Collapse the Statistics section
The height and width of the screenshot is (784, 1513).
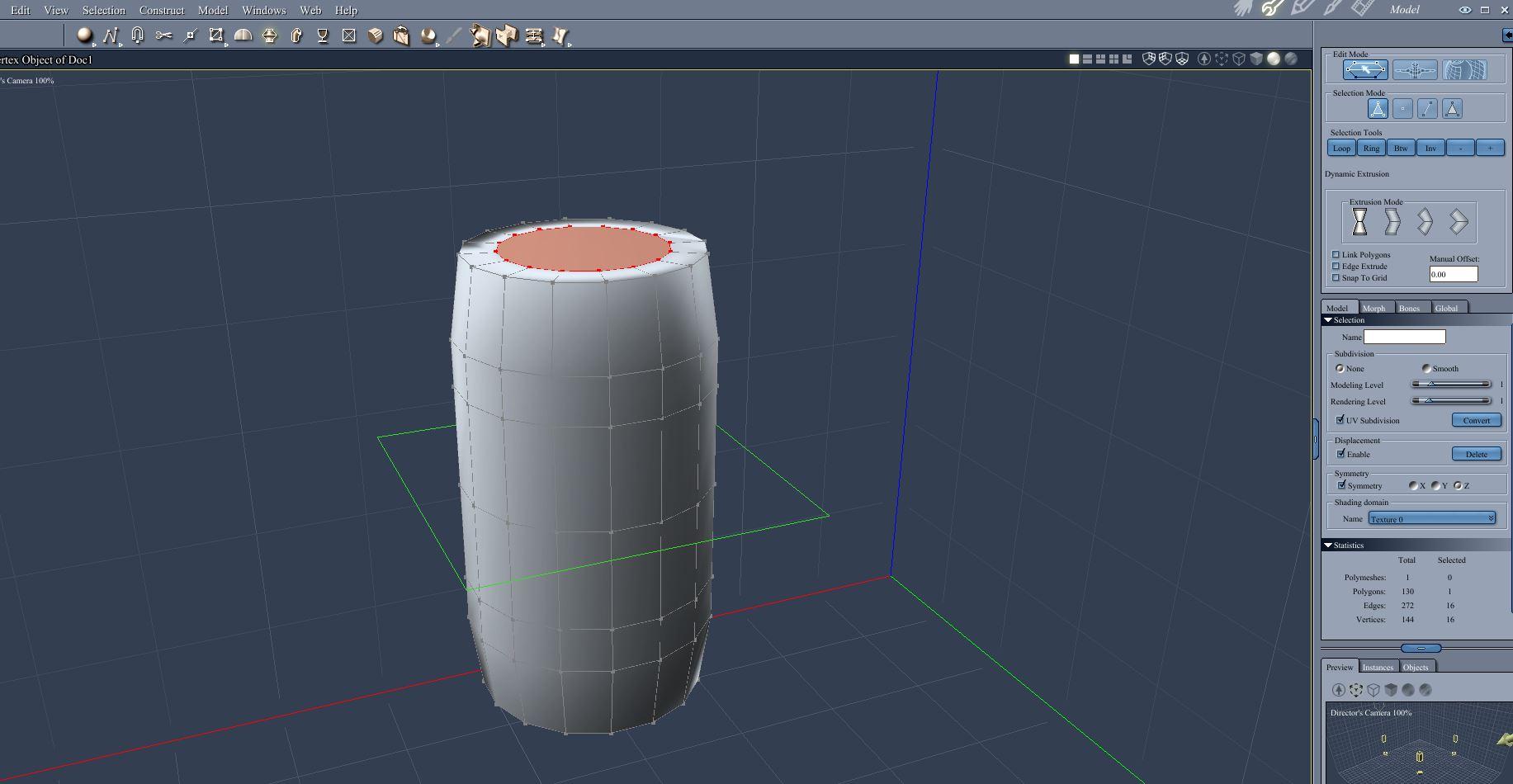tap(1328, 545)
